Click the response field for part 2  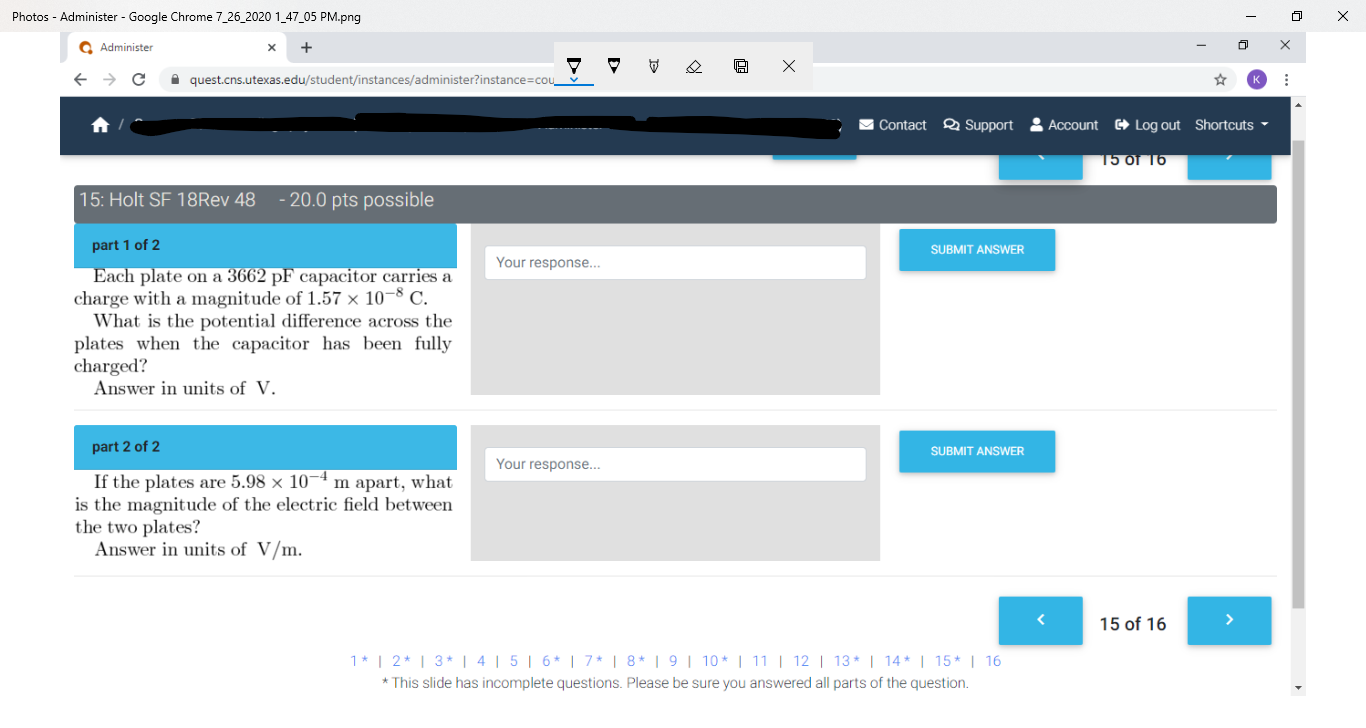[x=675, y=463]
